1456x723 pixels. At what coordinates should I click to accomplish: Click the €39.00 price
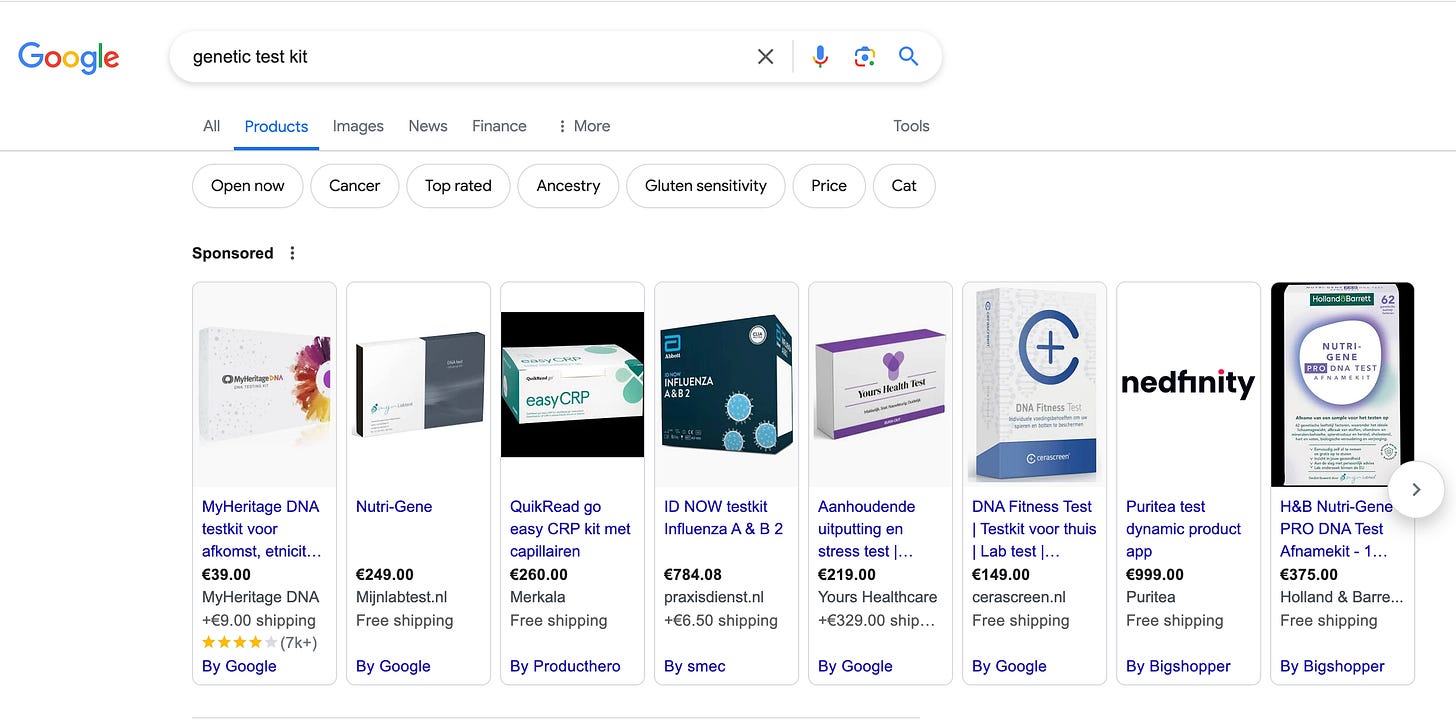[x=226, y=575]
